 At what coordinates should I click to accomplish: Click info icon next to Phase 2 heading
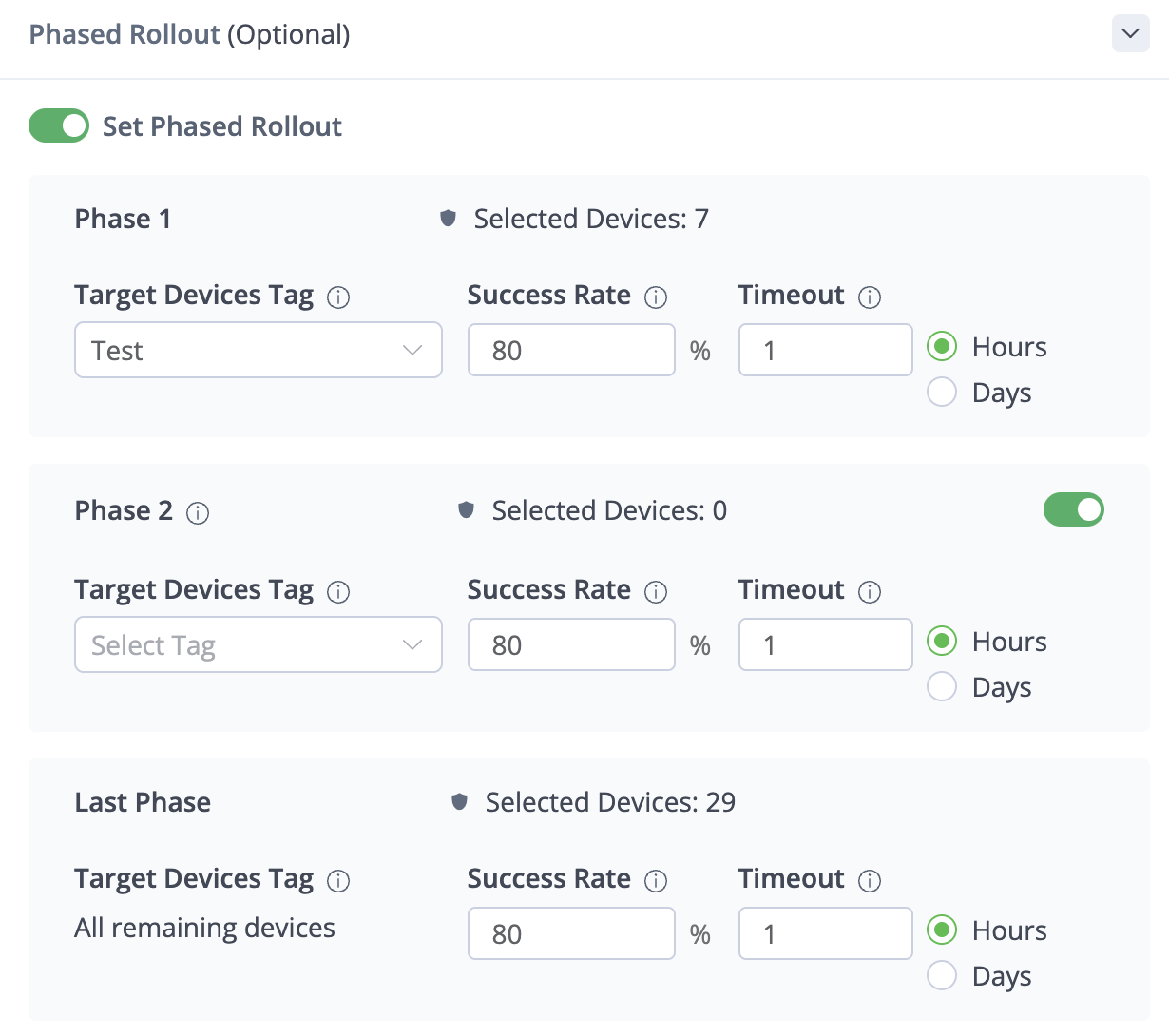[198, 513]
